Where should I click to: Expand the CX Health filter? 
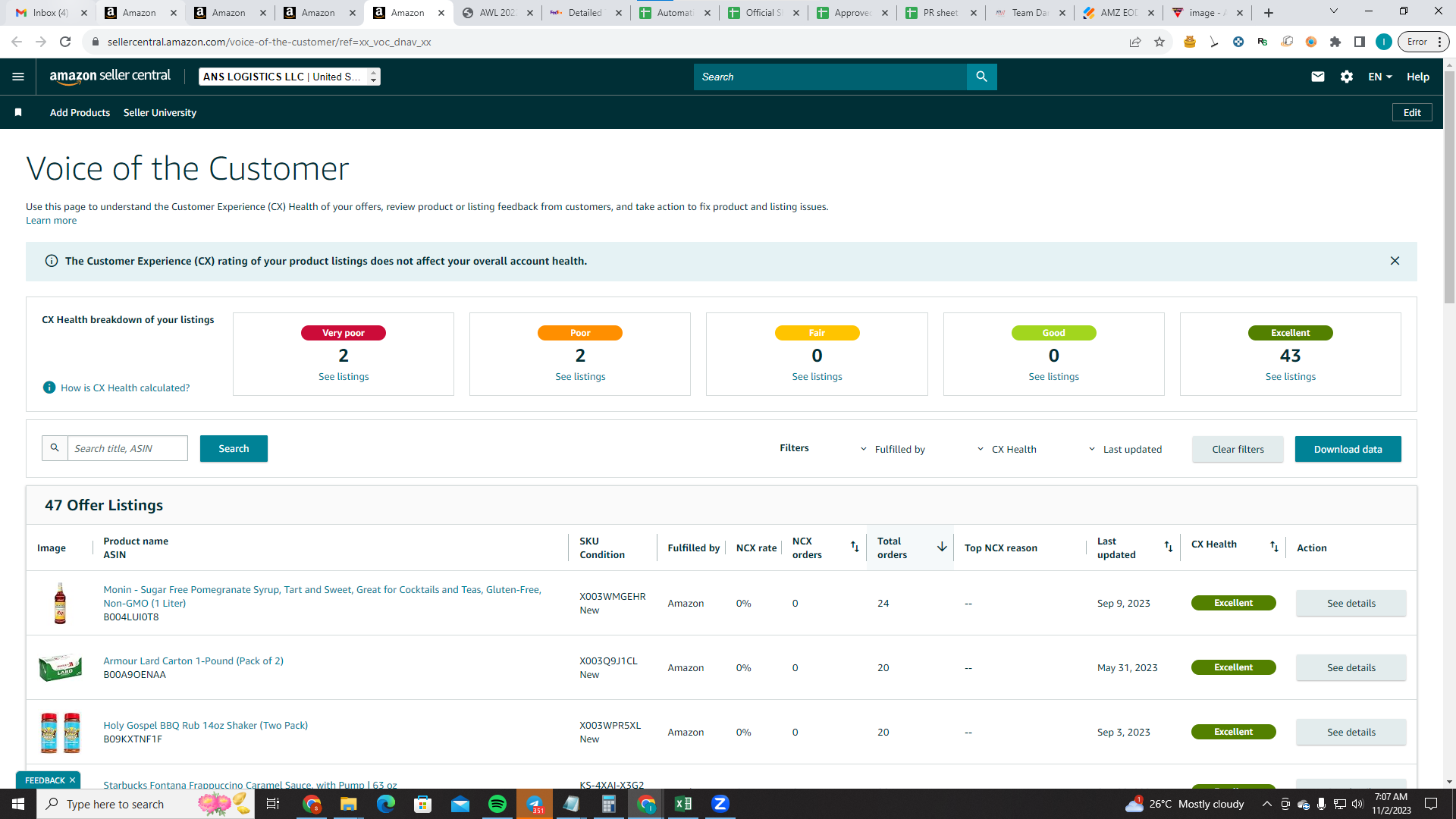click(x=1006, y=449)
